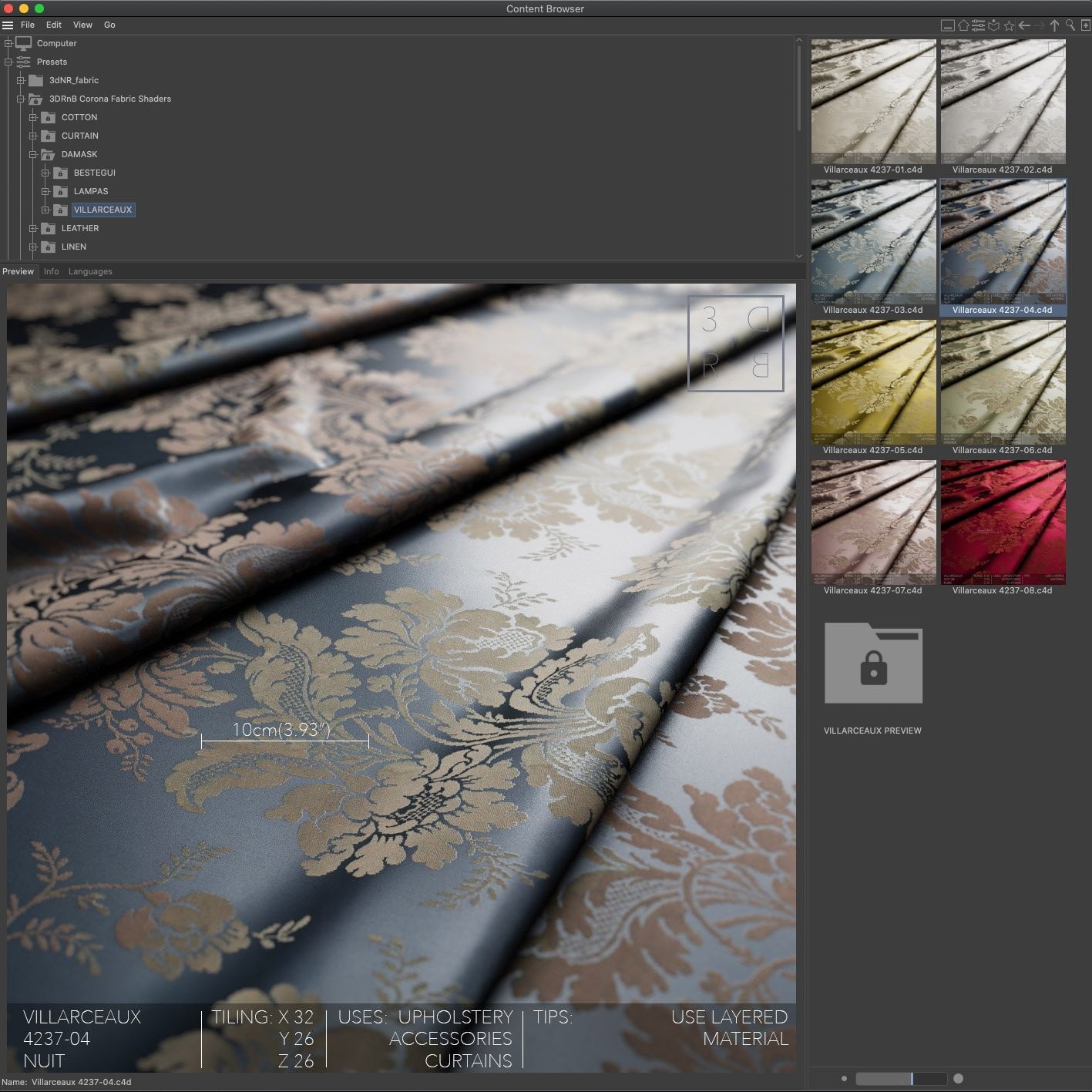Open the browser filter settings icon
This screenshot has width=1092, height=1092.
click(x=977, y=25)
